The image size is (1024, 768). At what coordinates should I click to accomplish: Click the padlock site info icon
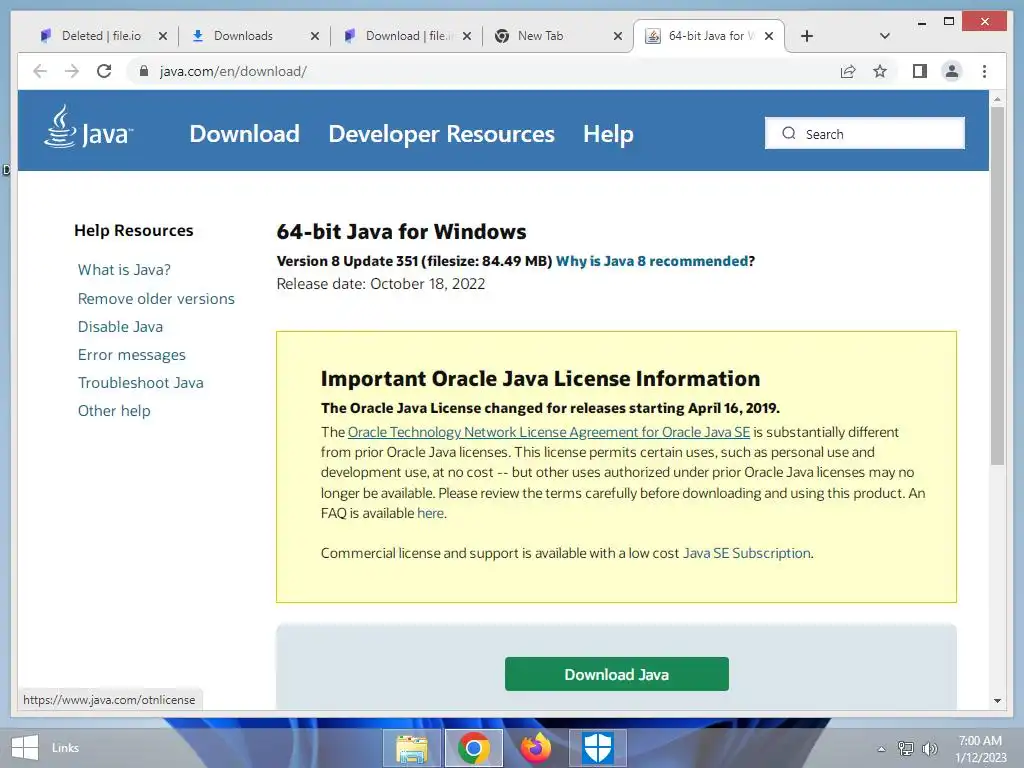144,71
